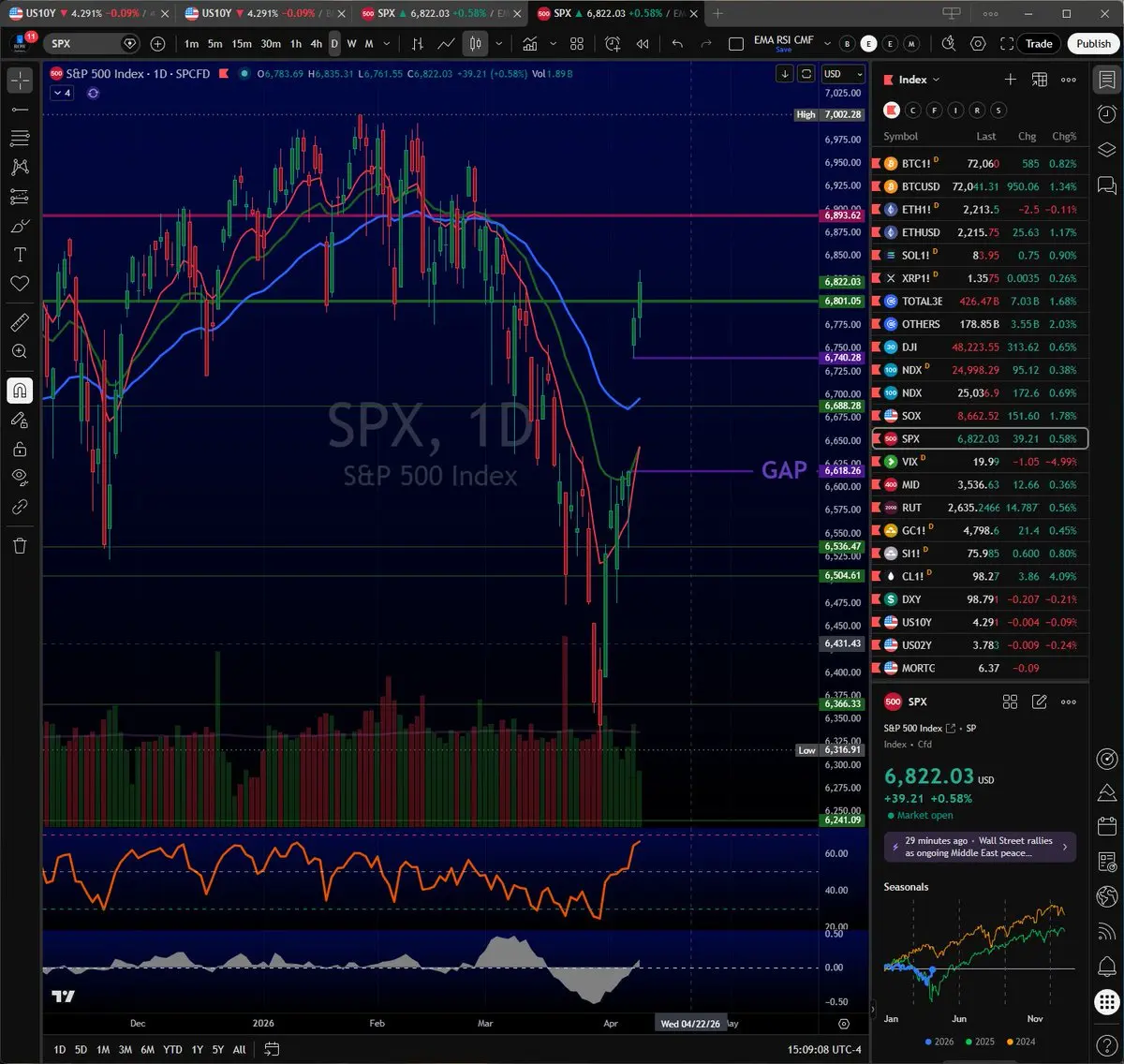Image resolution: width=1124 pixels, height=1064 pixels.
Task: Open the Indicators menu
Action: pos(530,43)
